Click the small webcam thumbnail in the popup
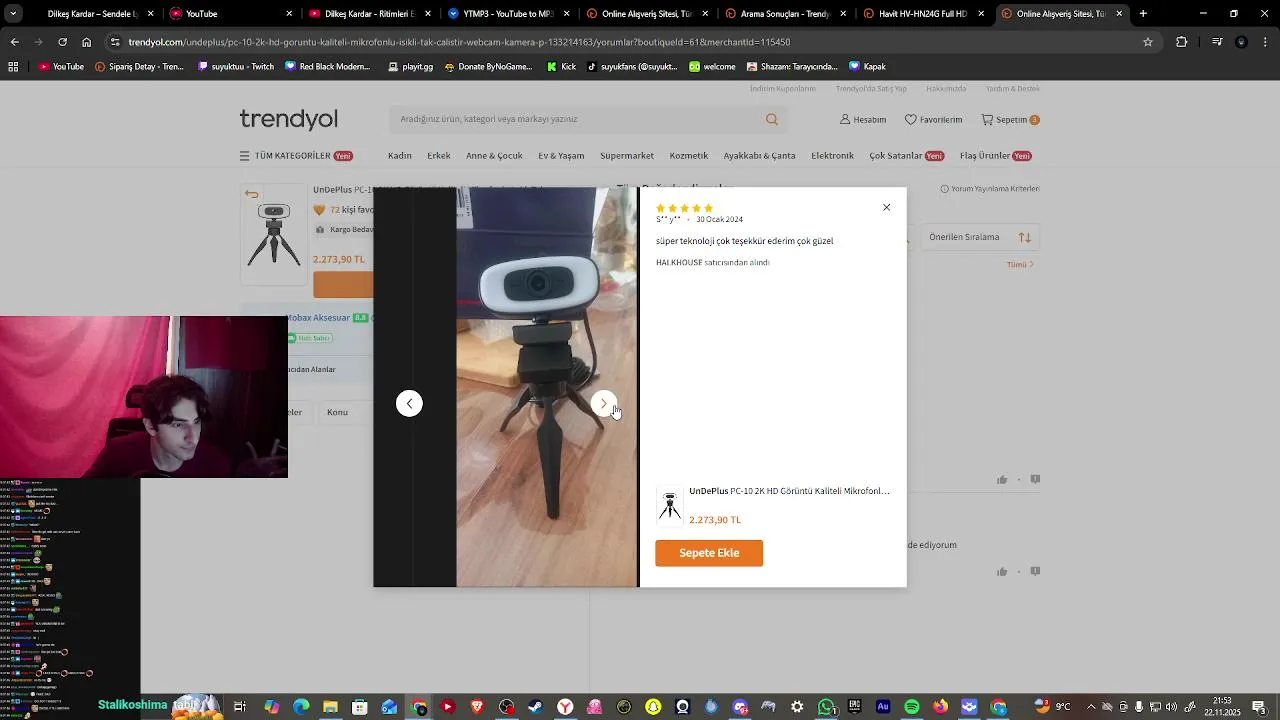Viewport: 1280px width, 720px height. (670, 506)
